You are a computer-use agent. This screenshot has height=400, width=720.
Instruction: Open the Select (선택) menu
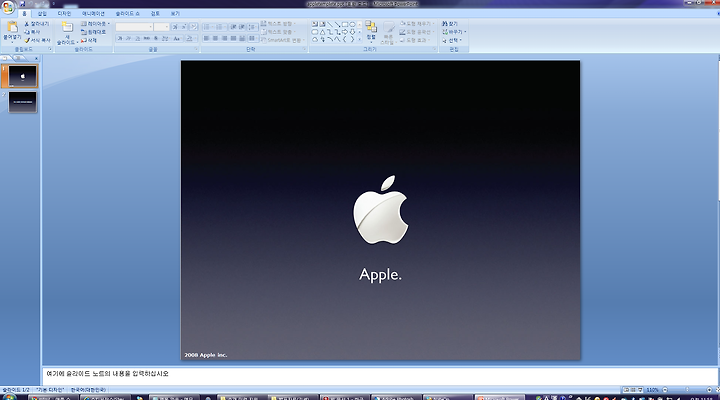pyautogui.click(x=452, y=40)
